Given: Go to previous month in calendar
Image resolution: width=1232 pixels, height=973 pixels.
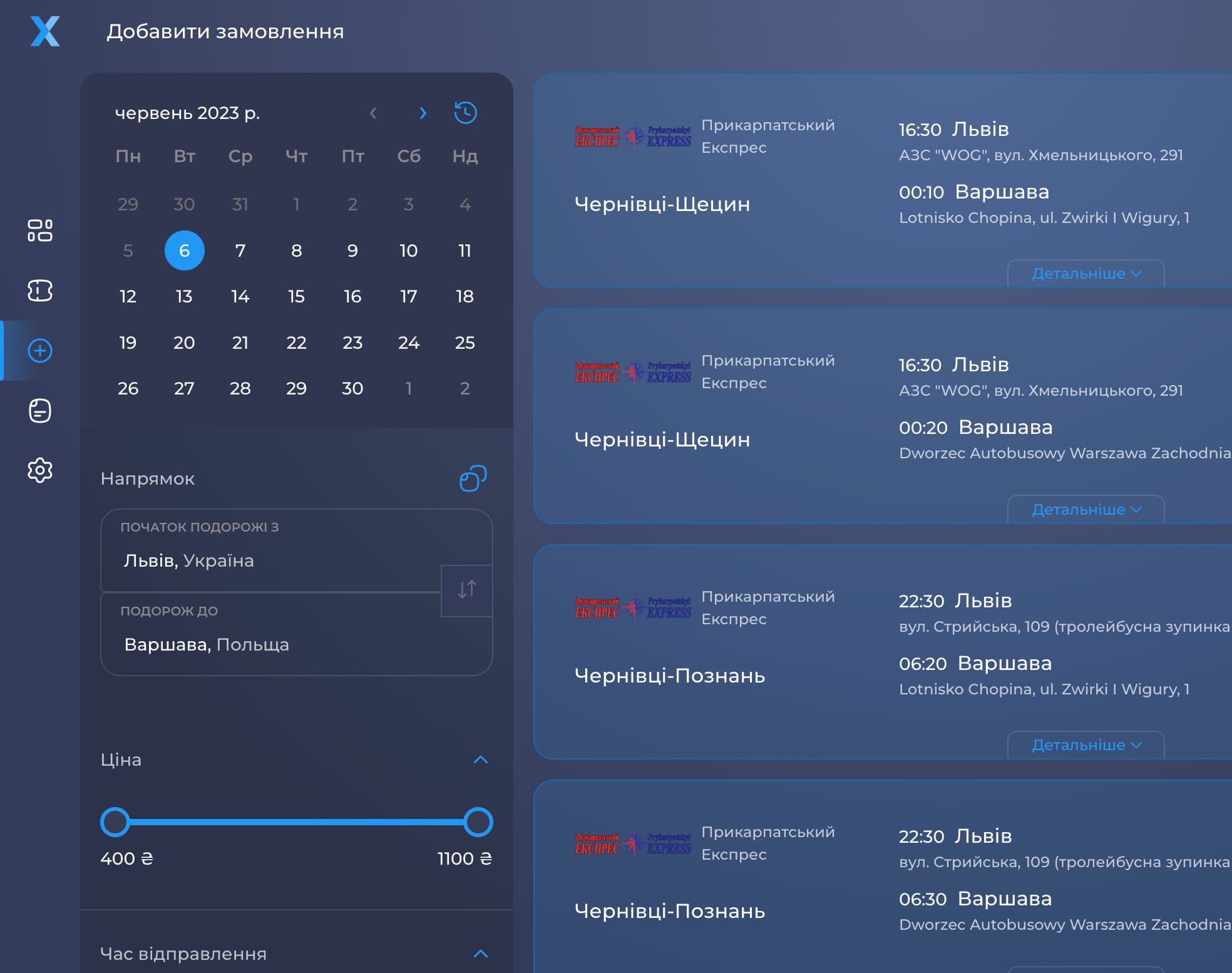Looking at the screenshot, I should point(373,113).
